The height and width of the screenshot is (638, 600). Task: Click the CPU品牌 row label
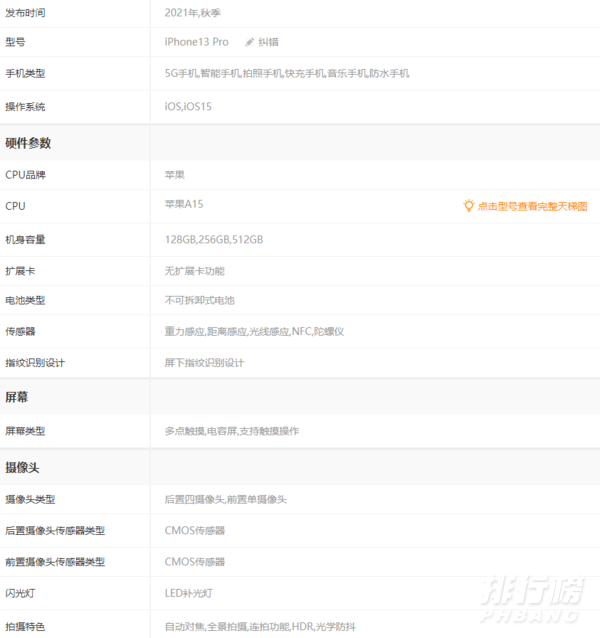(25, 175)
